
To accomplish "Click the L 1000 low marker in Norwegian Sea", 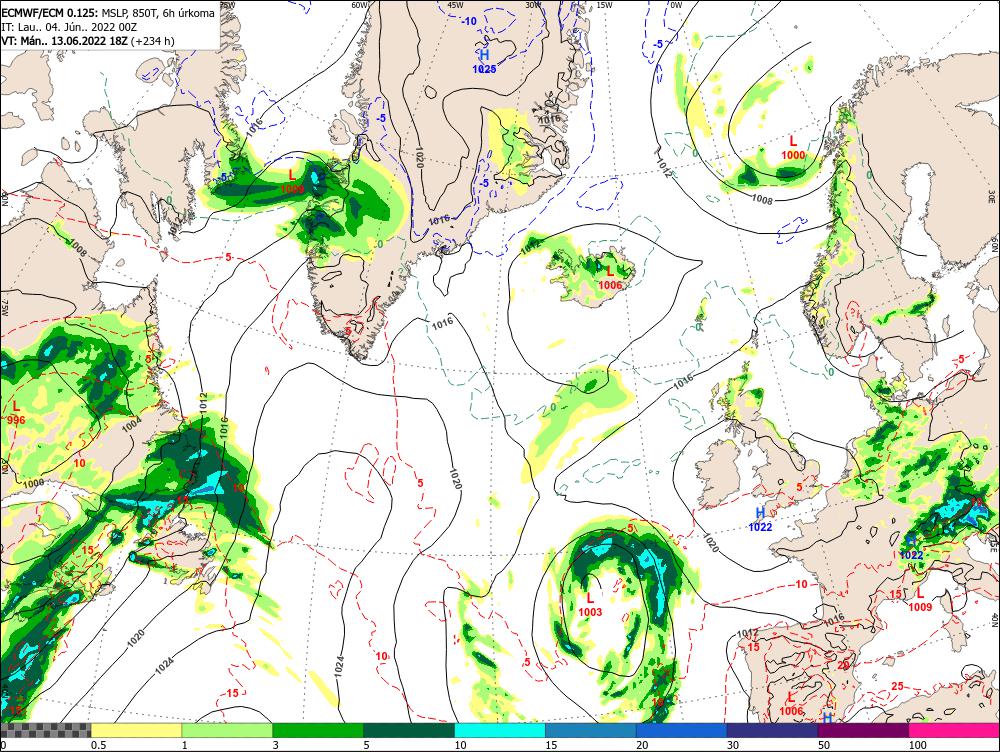I will pos(793,147).
